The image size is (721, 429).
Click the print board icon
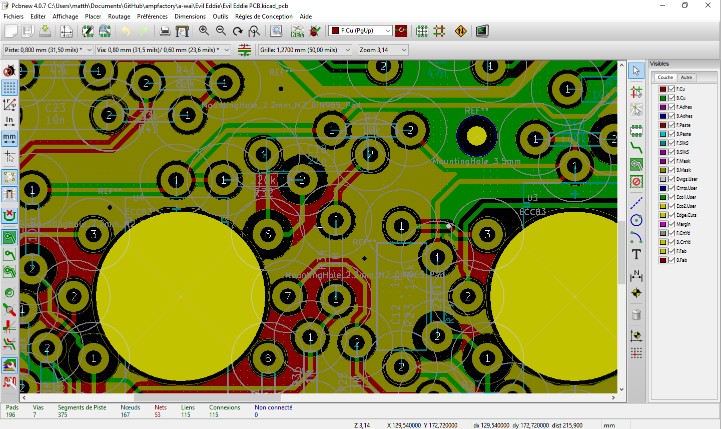(165, 32)
